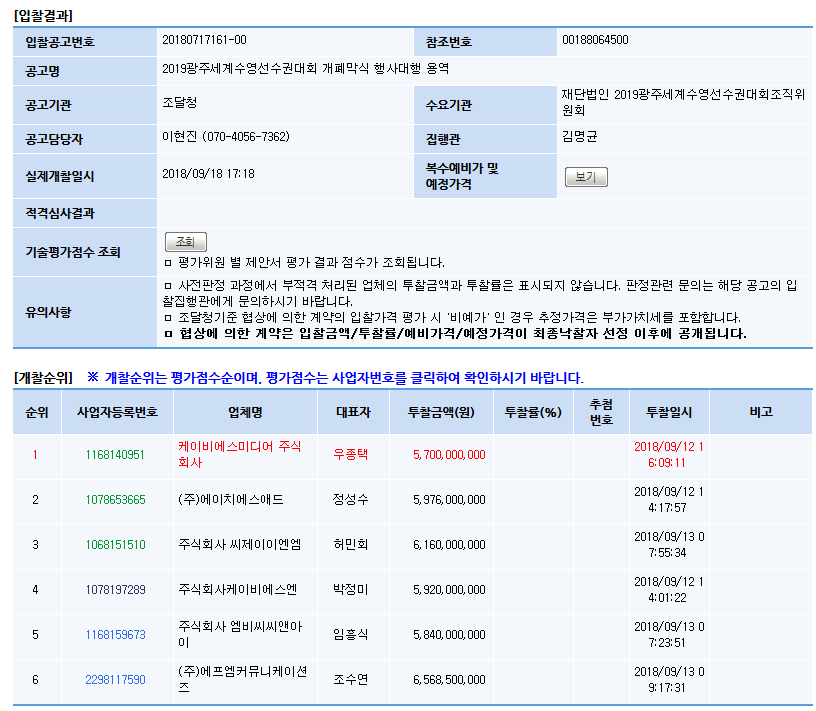Screen dimensions: 816x711
Task: Click the [개찰순위] section heading
Action: 43,377
